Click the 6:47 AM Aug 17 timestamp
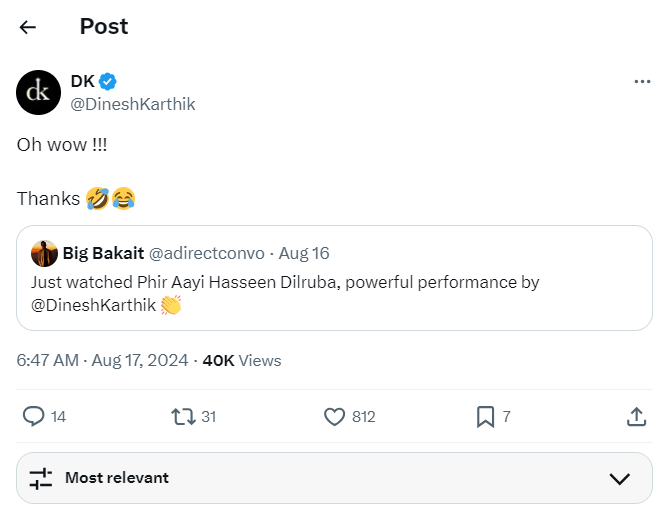The height and width of the screenshot is (511, 665). 102,360
